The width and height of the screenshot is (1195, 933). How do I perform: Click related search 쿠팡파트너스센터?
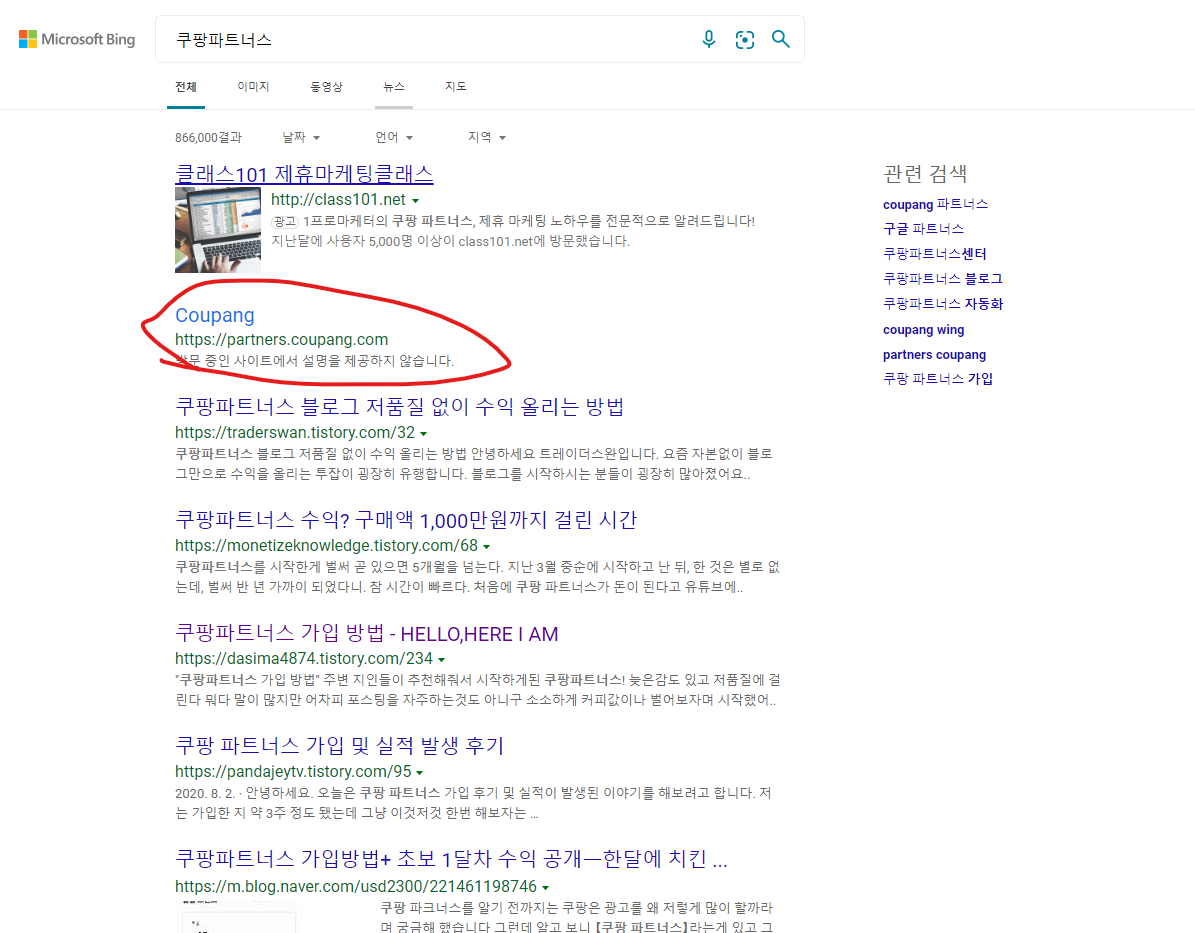pyautogui.click(x=934, y=254)
